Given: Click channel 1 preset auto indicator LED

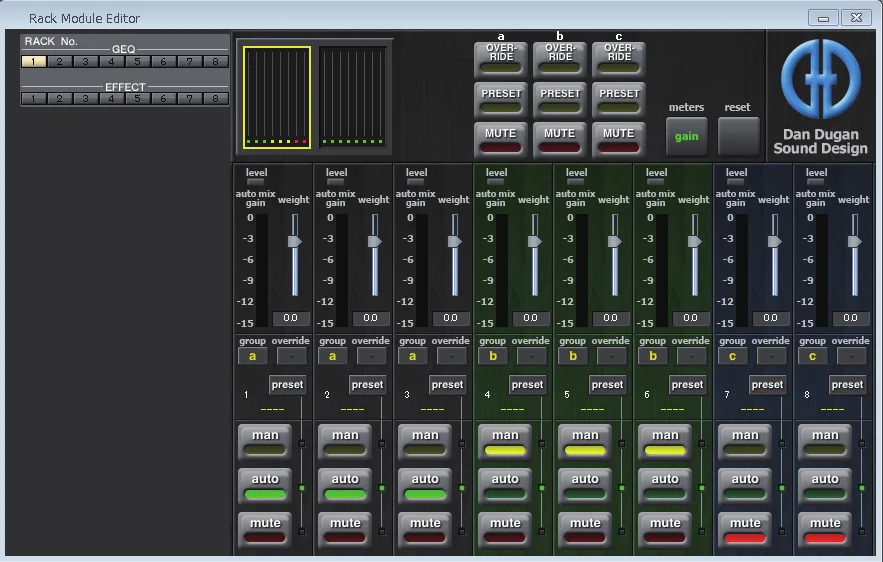Looking at the screenshot, I should pyautogui.click(x=302, y=488).
